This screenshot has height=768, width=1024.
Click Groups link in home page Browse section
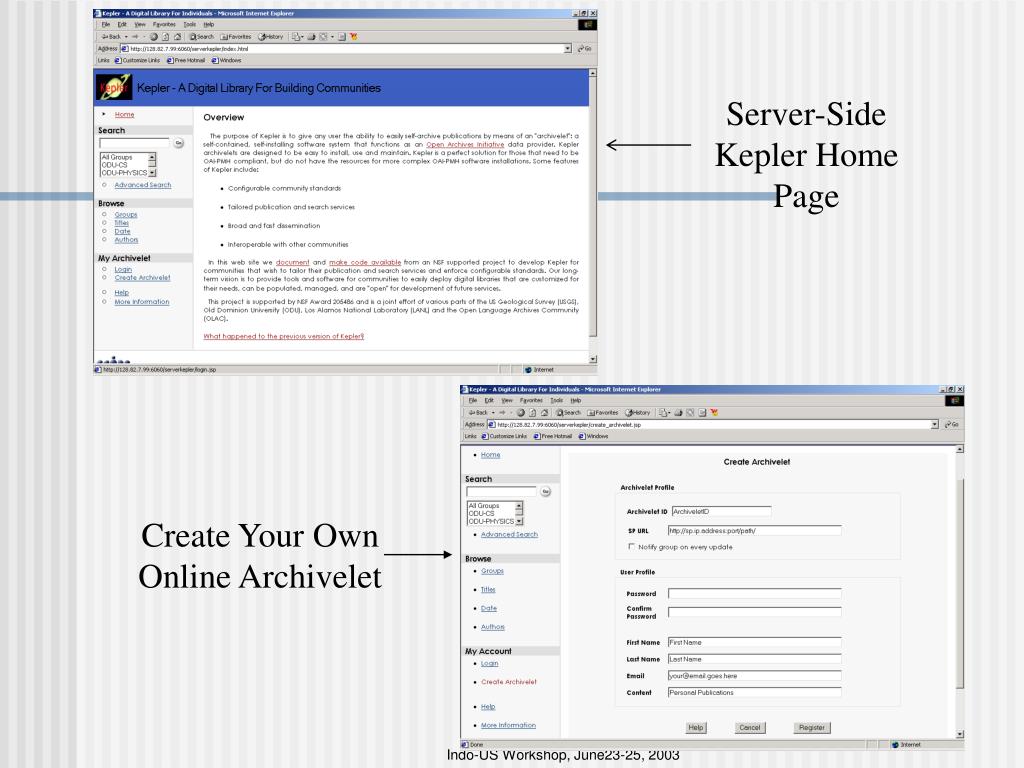[x=125, y=214]
